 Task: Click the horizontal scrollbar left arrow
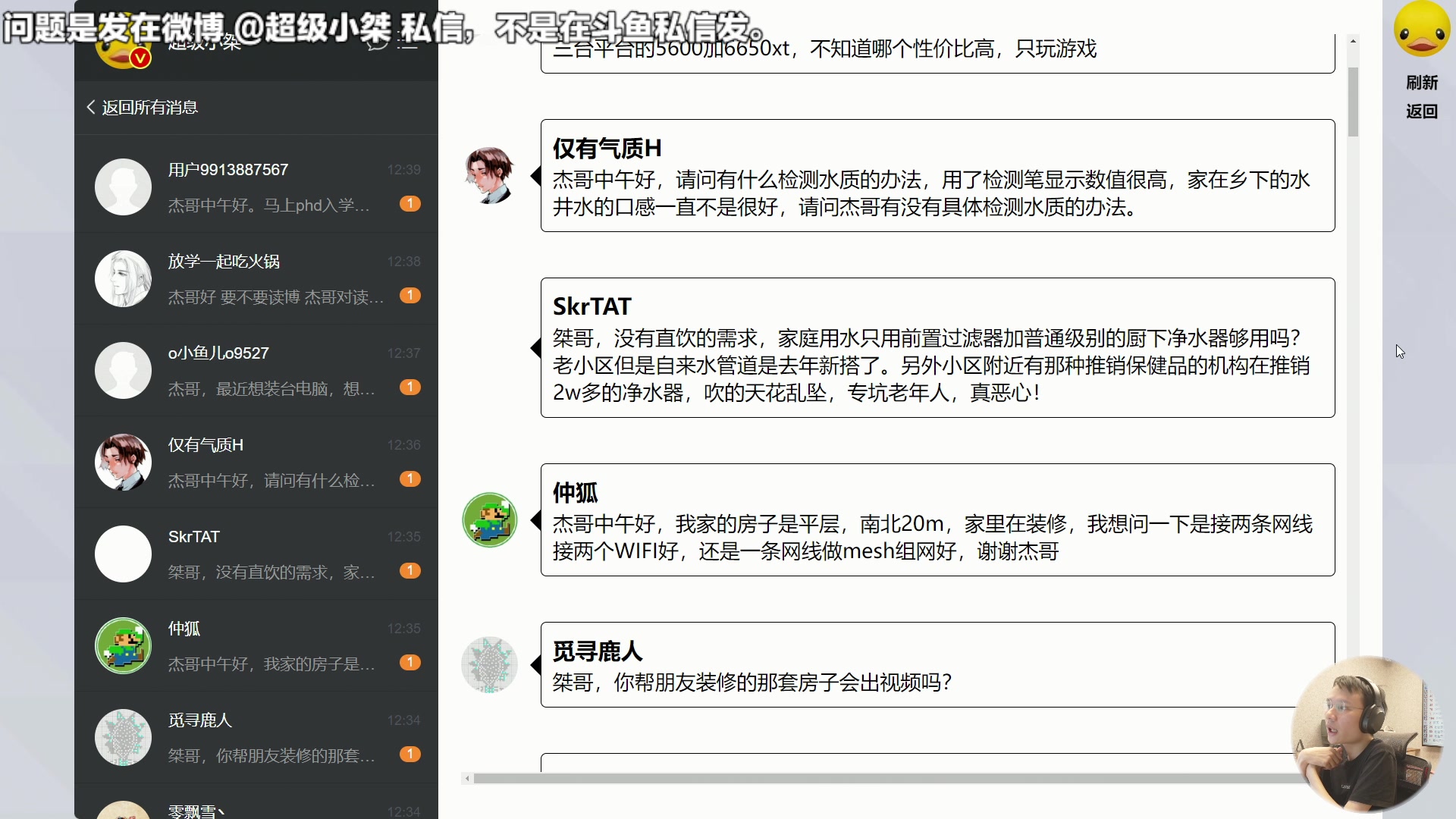tap(467, 778)
